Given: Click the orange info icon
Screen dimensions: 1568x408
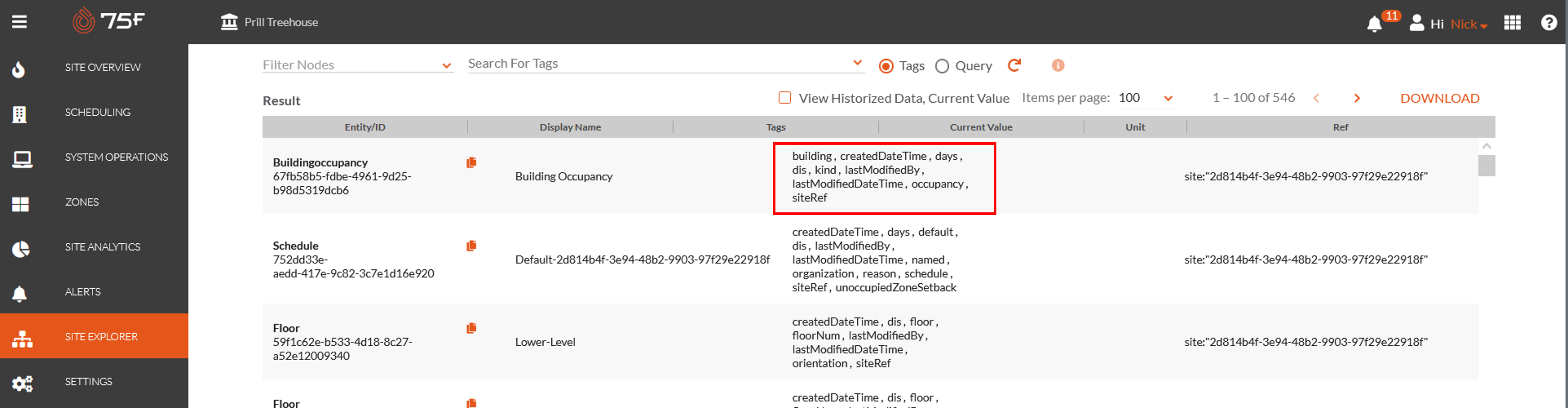Looking at the screenshot, I should [x=1058, y=65].
